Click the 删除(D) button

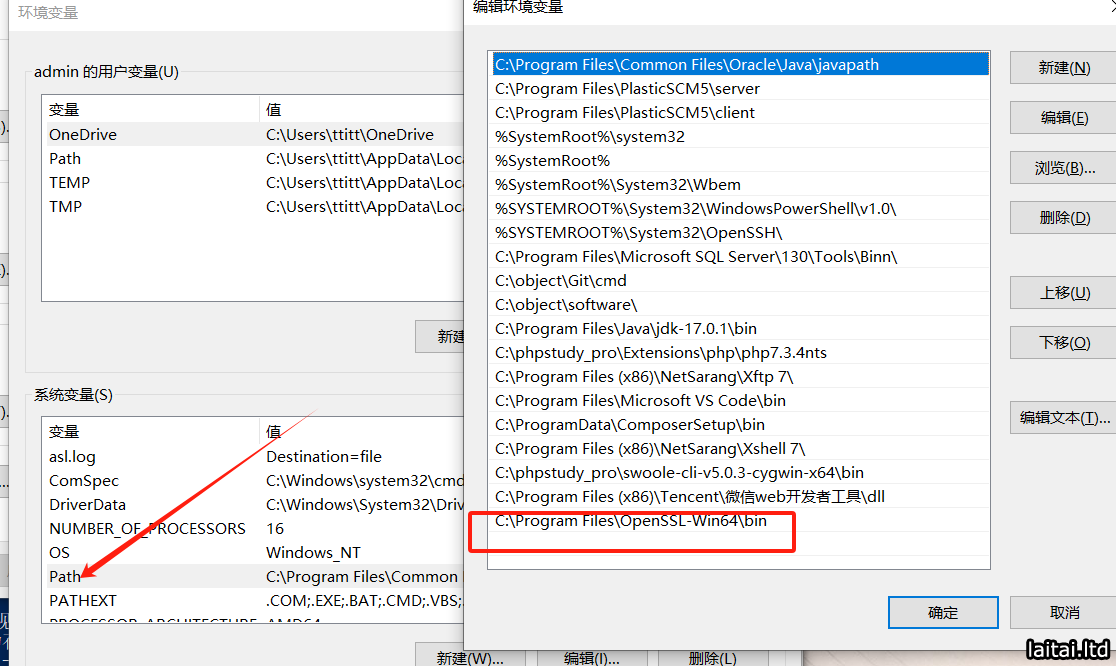(x=1063, y=218)
